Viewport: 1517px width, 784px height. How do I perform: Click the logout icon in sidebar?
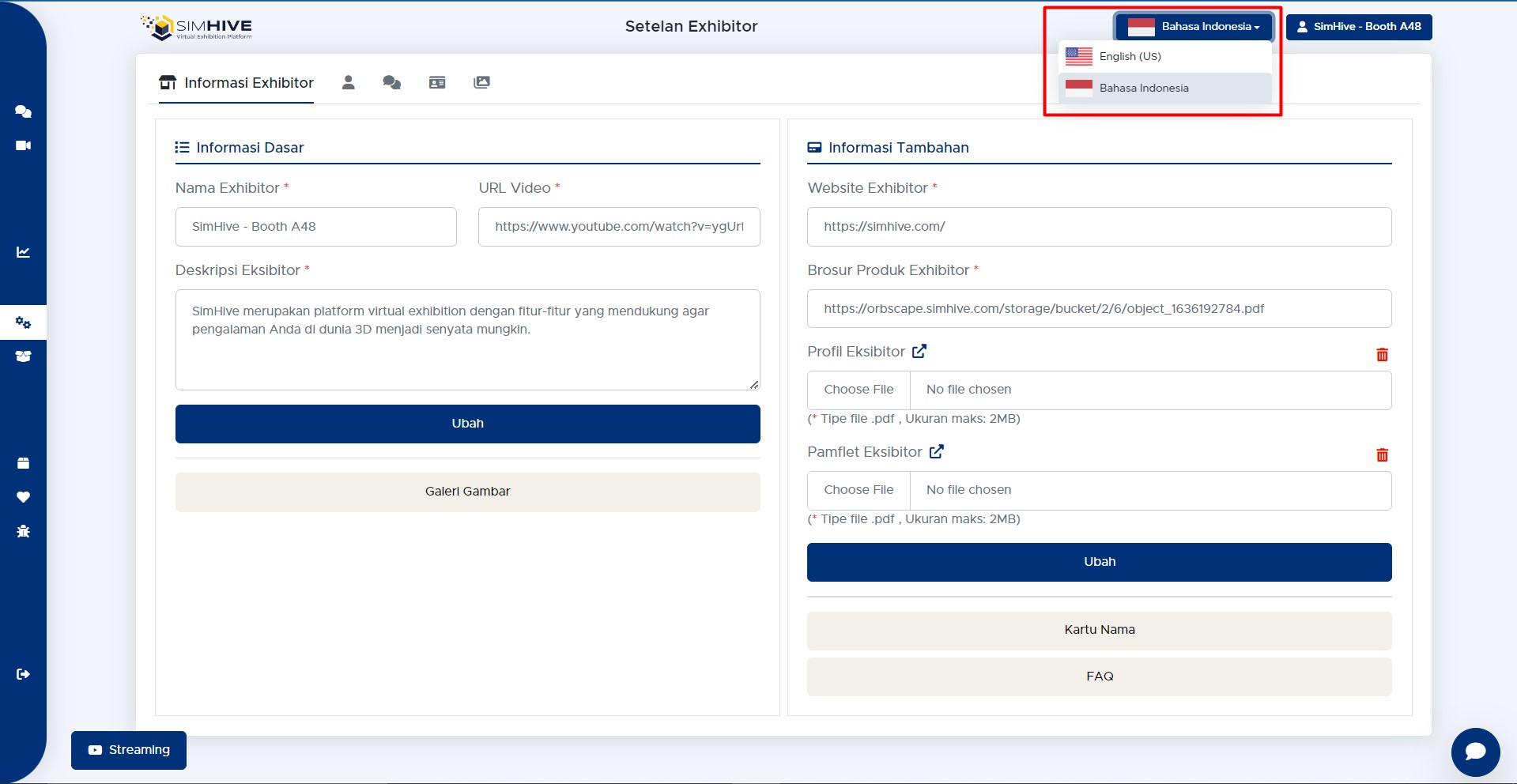(24, 674)
